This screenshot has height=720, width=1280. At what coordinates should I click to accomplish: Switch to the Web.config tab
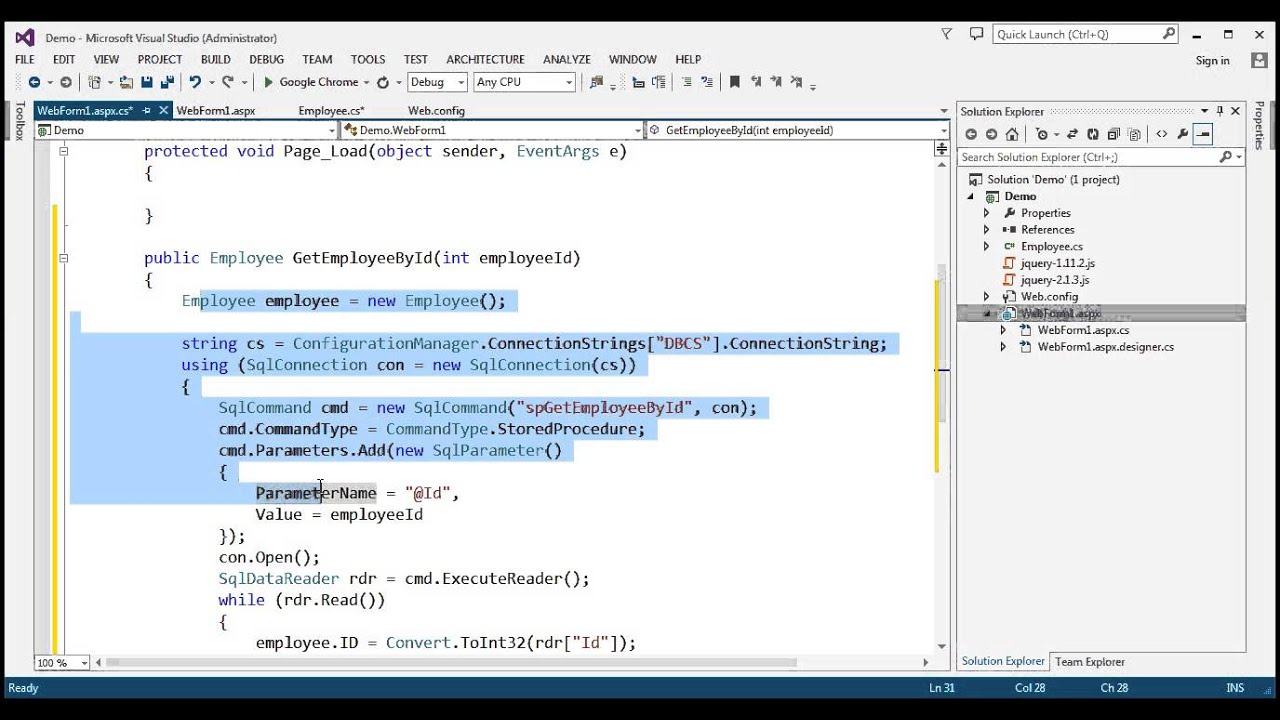[436, 111]
